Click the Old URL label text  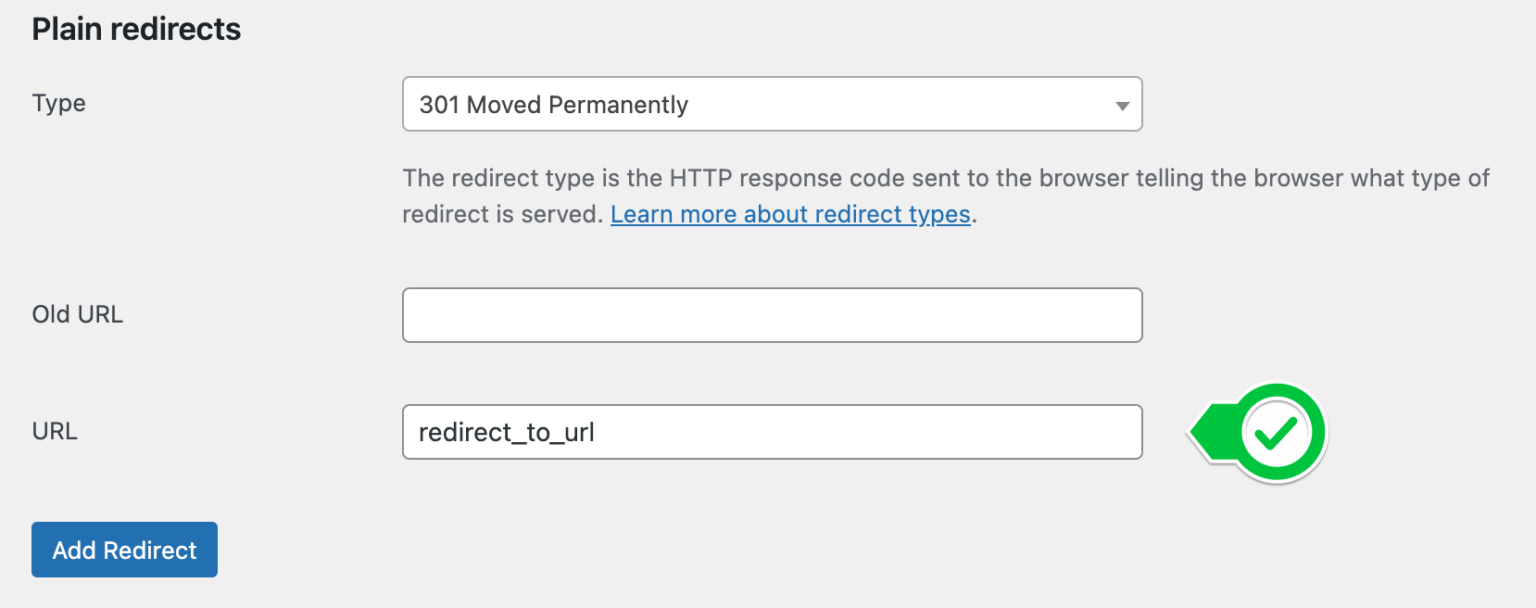[78, 314]
